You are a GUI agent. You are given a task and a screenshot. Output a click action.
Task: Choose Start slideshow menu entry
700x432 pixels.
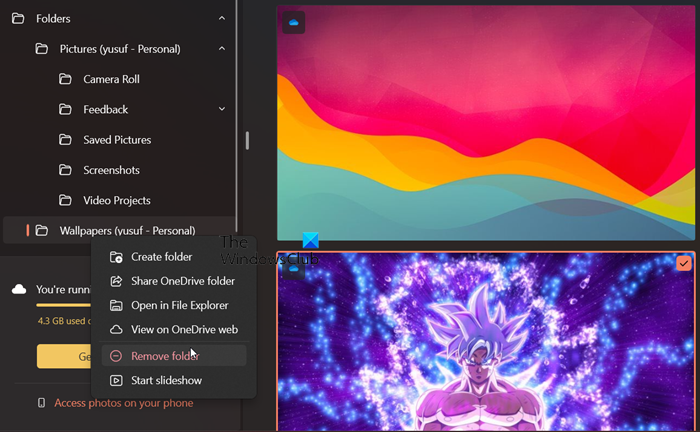tap(174, 380)
